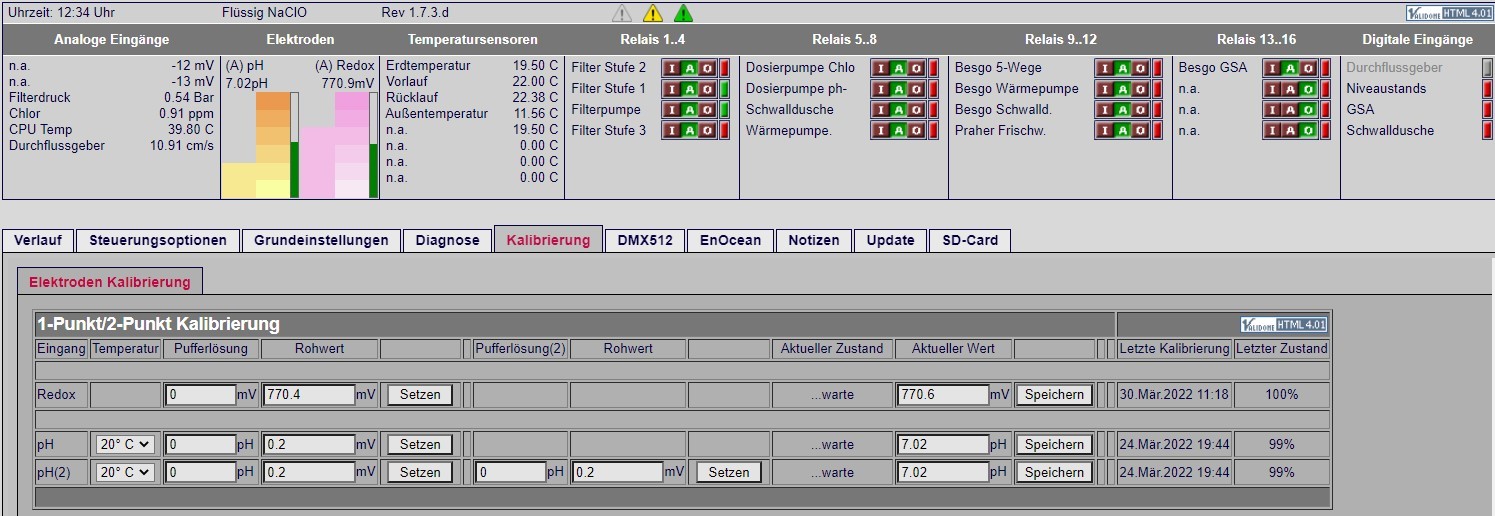The image size is (1495, 516).
Task: Click the green status LED for Filterpumpe
Action: tap(724, 110)
